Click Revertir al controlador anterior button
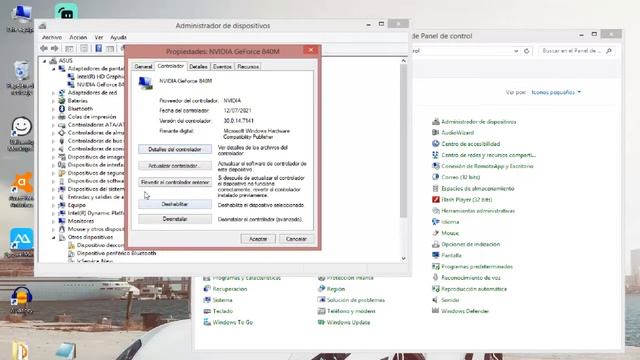Screen dimensions: 640x360 [x=175, y=182]
